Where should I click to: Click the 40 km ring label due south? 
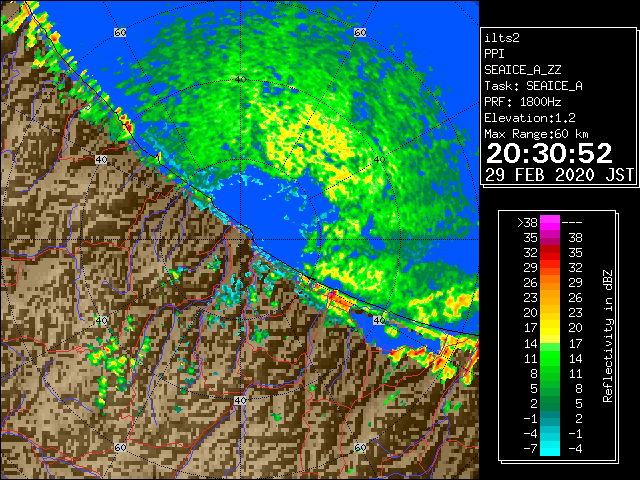tap(240, 400)
